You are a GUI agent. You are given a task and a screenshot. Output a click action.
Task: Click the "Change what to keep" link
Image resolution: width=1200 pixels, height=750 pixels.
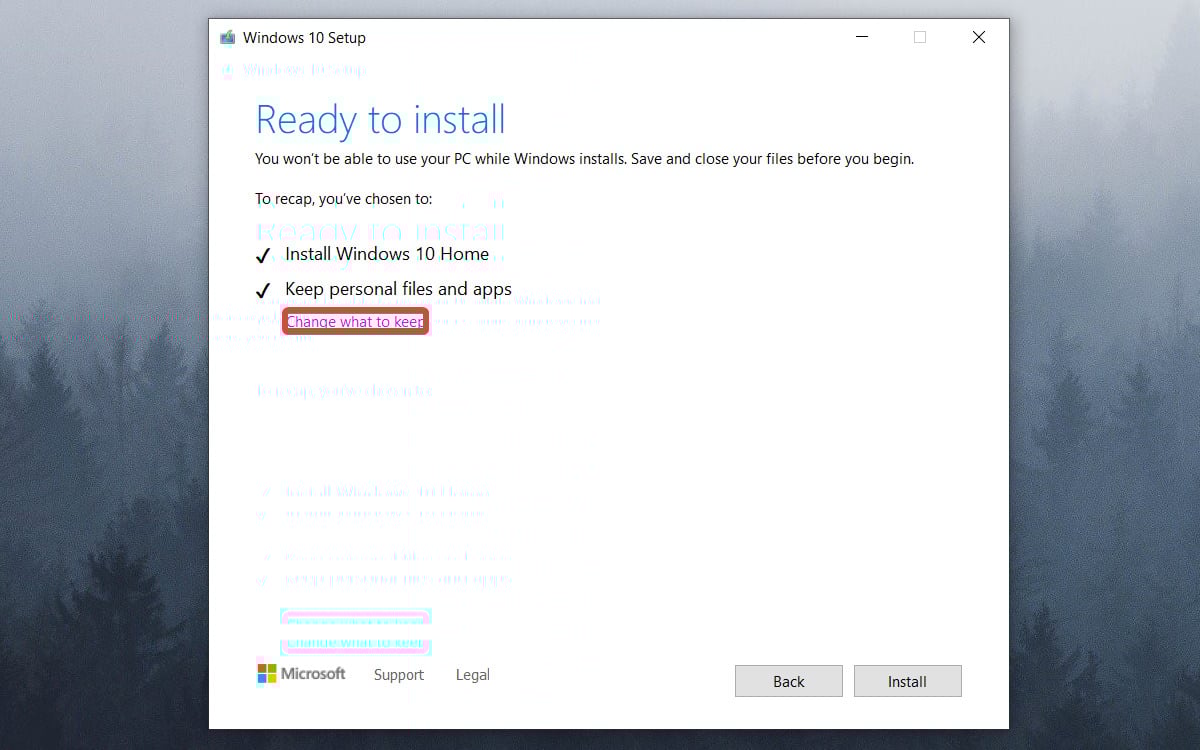[x=355, y=322]
